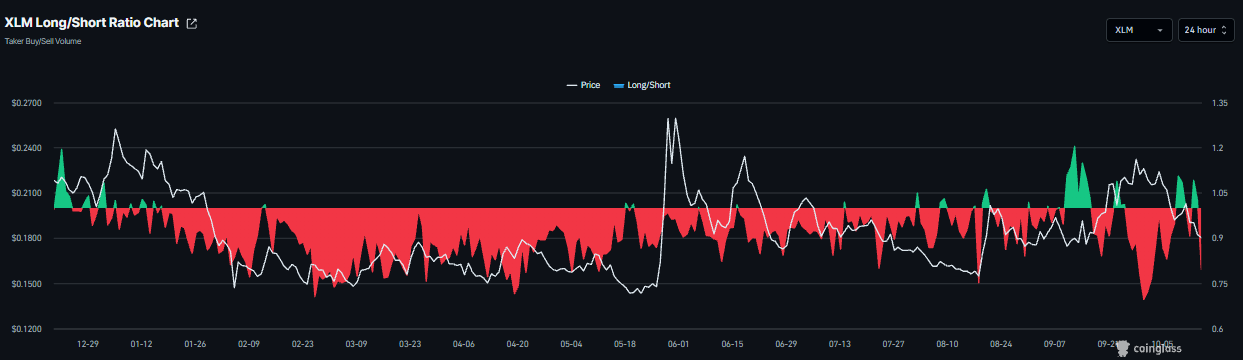Image resolution: width=1243 pixels, height=360 pixels.
Task: Click the 02-23 date label
Action: pyautogui.click(x=302, y=344)
